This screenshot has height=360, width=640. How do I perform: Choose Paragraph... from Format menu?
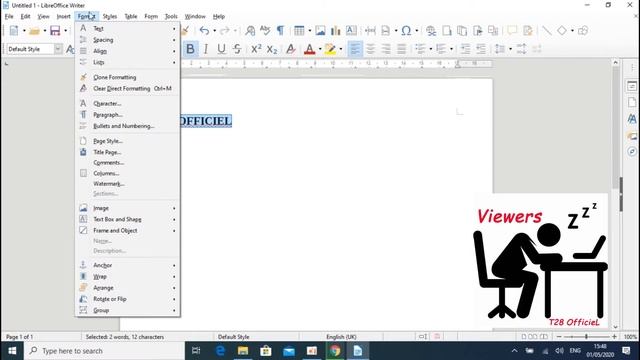click(x=128, y=115)
